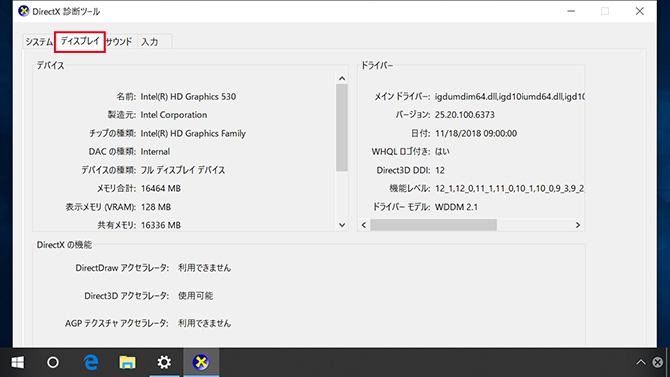670x377 pixels.
Task: Click shared memory value 16336 MB
Action: (x=161, y=225)
